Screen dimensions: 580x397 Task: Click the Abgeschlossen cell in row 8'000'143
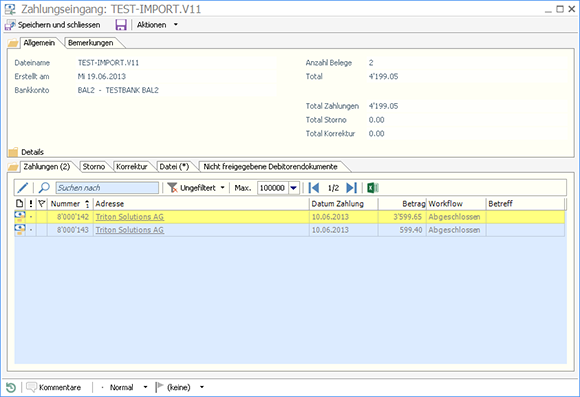[x=456, y=230]
